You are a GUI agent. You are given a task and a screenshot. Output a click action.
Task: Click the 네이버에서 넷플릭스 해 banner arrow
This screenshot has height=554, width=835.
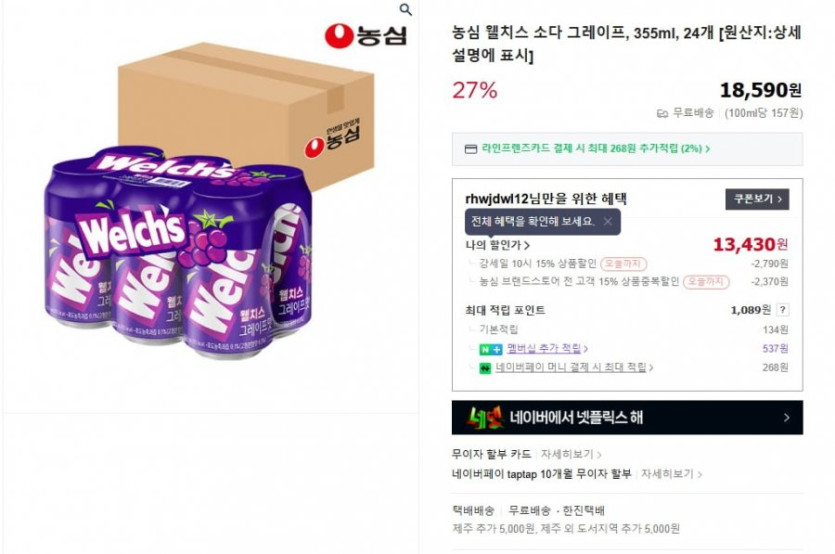pyautogui.click(x=787, y=418)
